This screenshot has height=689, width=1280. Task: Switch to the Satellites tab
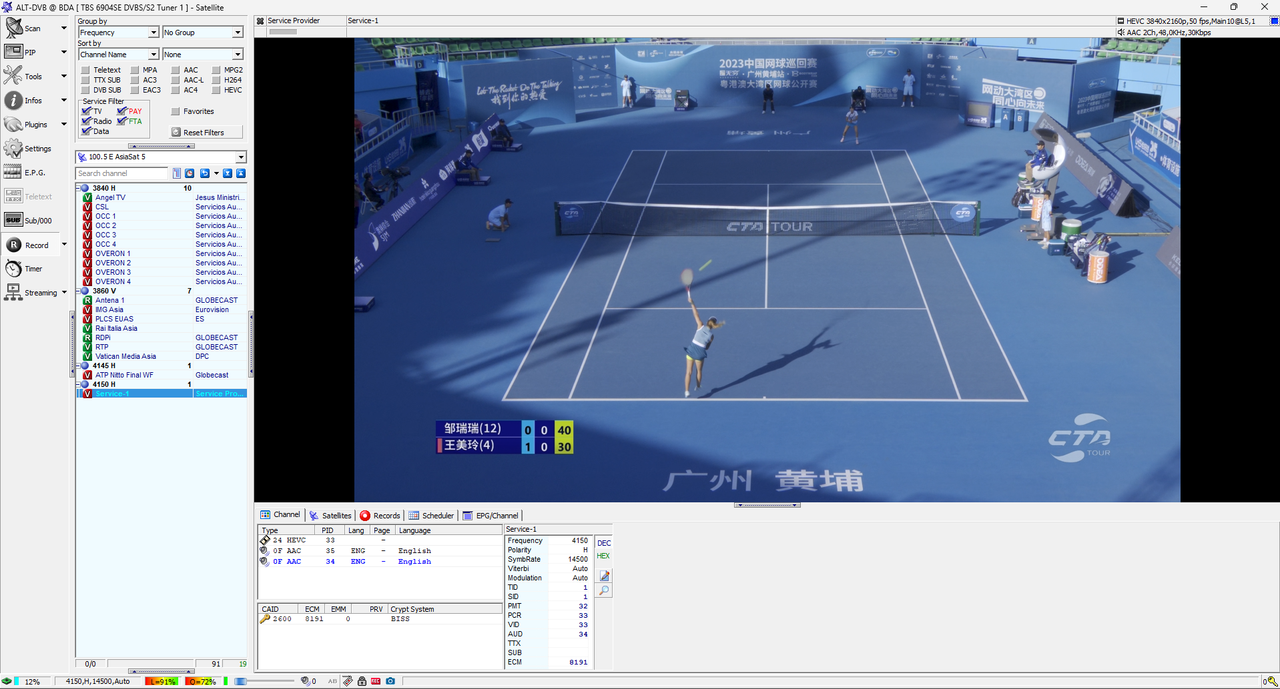click(x=330, y=516)
